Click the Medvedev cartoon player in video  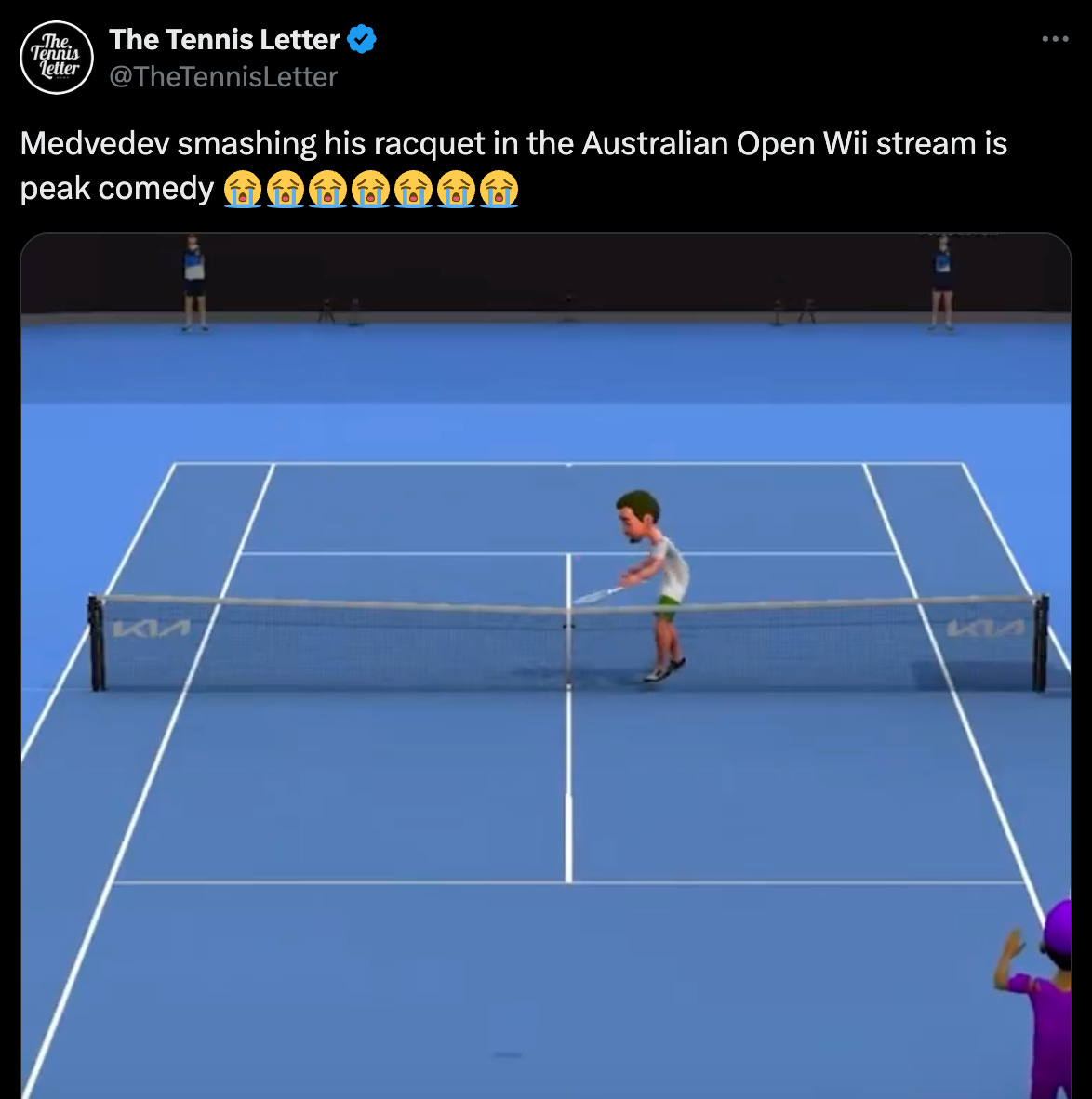click(x=651, y=586)
